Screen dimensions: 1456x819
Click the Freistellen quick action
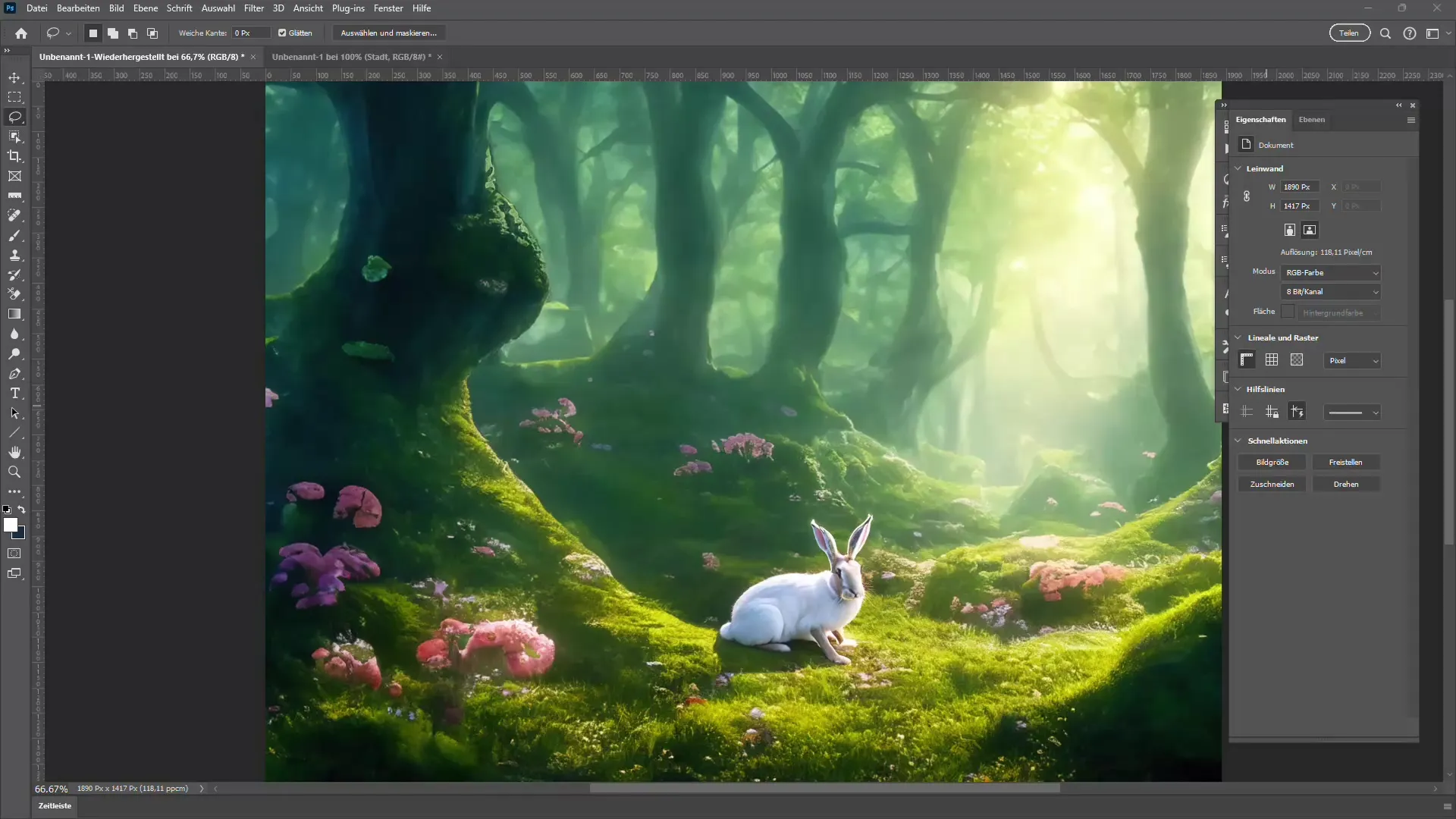pos(1346,463)
